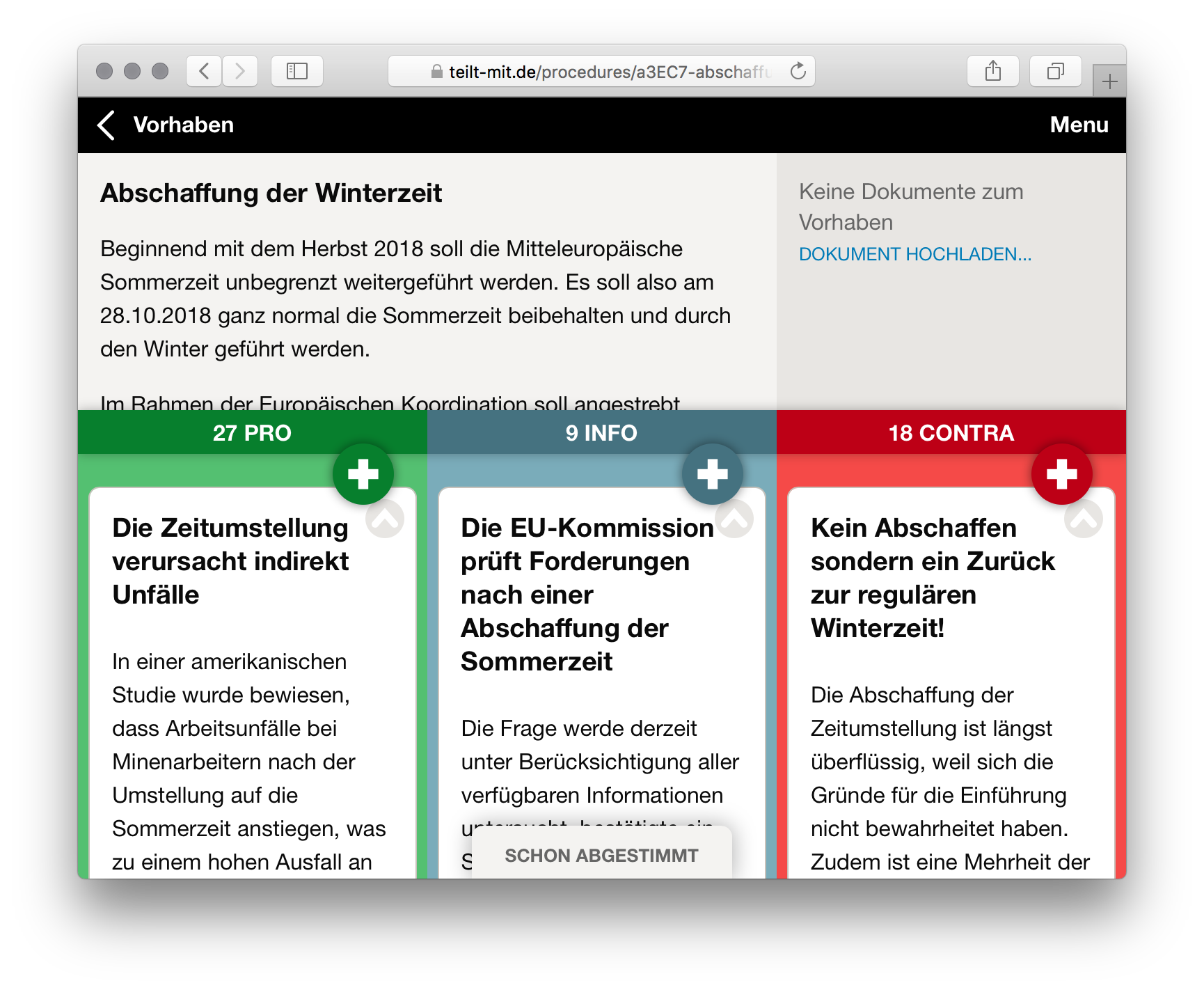Open DOKUMENT HOCHLADEN to upload a document
This screenshot has height=990, width=1204.
[915, 254]
